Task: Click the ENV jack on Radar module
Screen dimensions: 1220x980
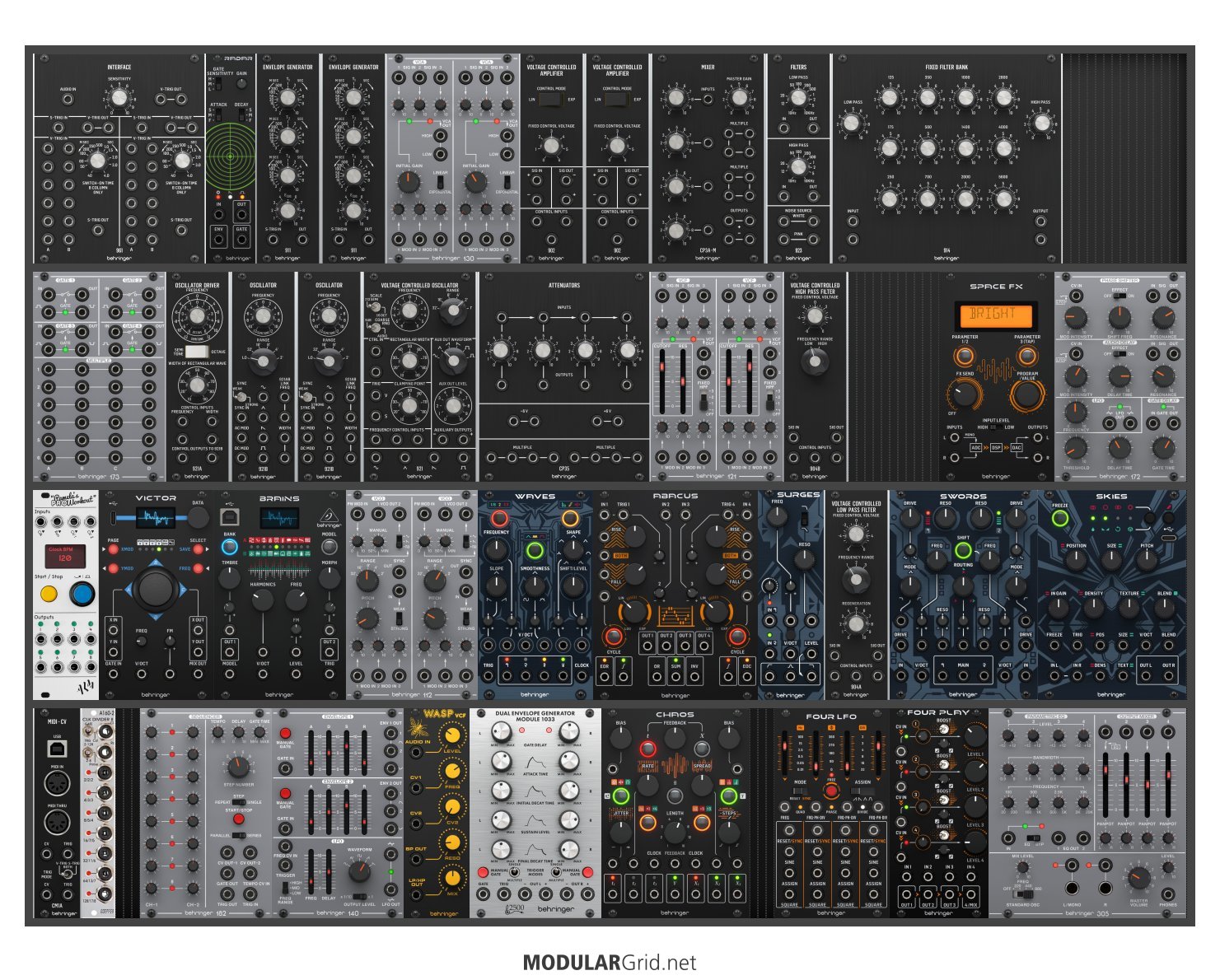Action: pos(218,240)
